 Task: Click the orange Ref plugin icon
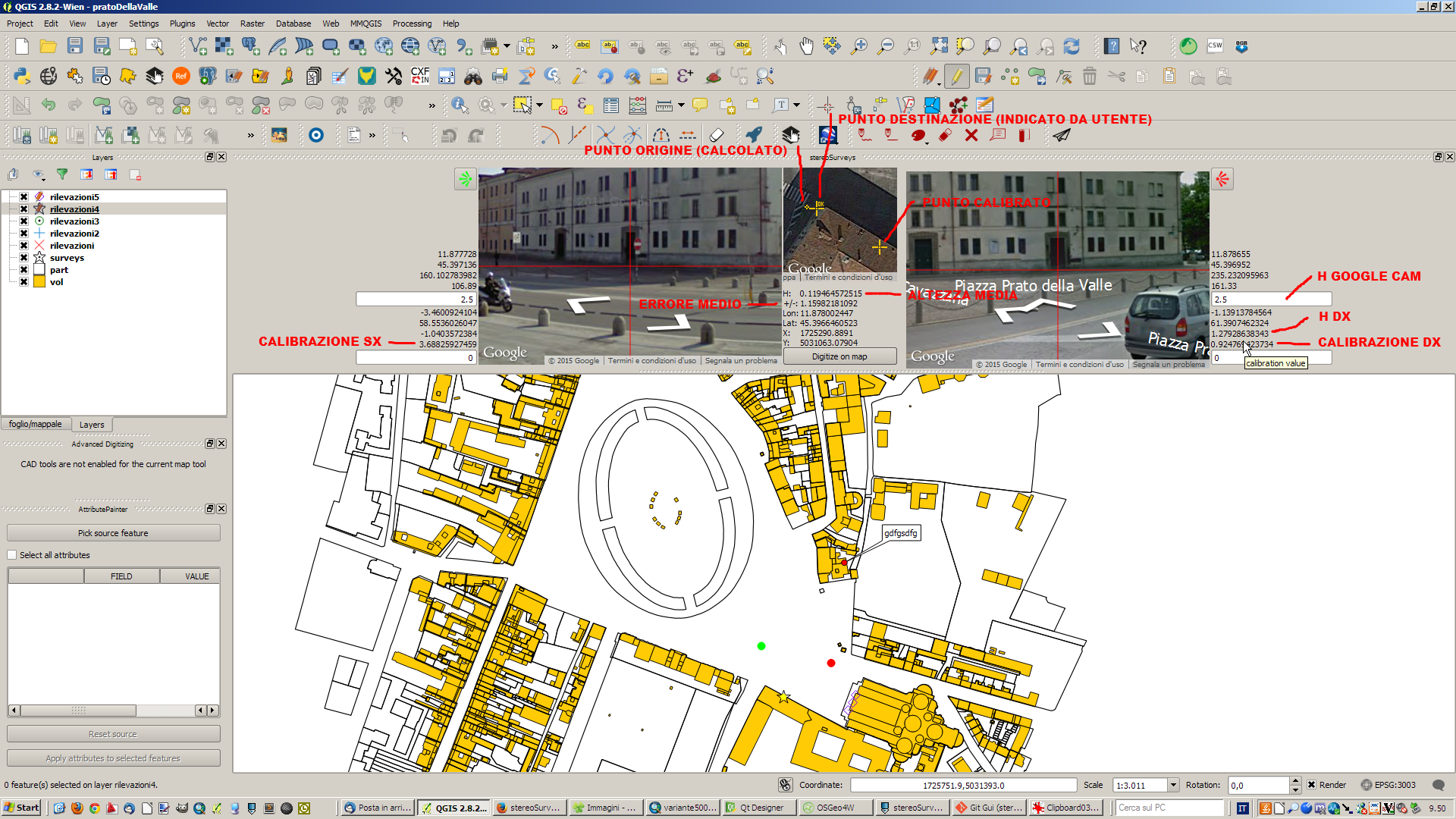coord(181,76)
